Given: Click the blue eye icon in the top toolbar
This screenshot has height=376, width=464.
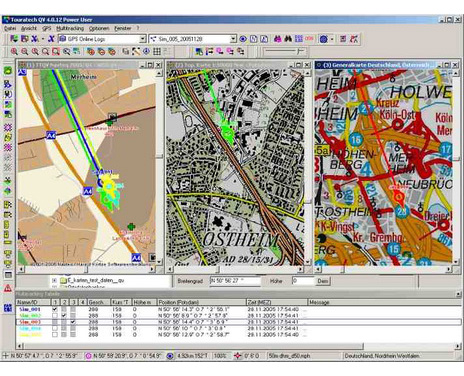Looking at the screenshot, I should pyautogui.click(x=243, y=39).
